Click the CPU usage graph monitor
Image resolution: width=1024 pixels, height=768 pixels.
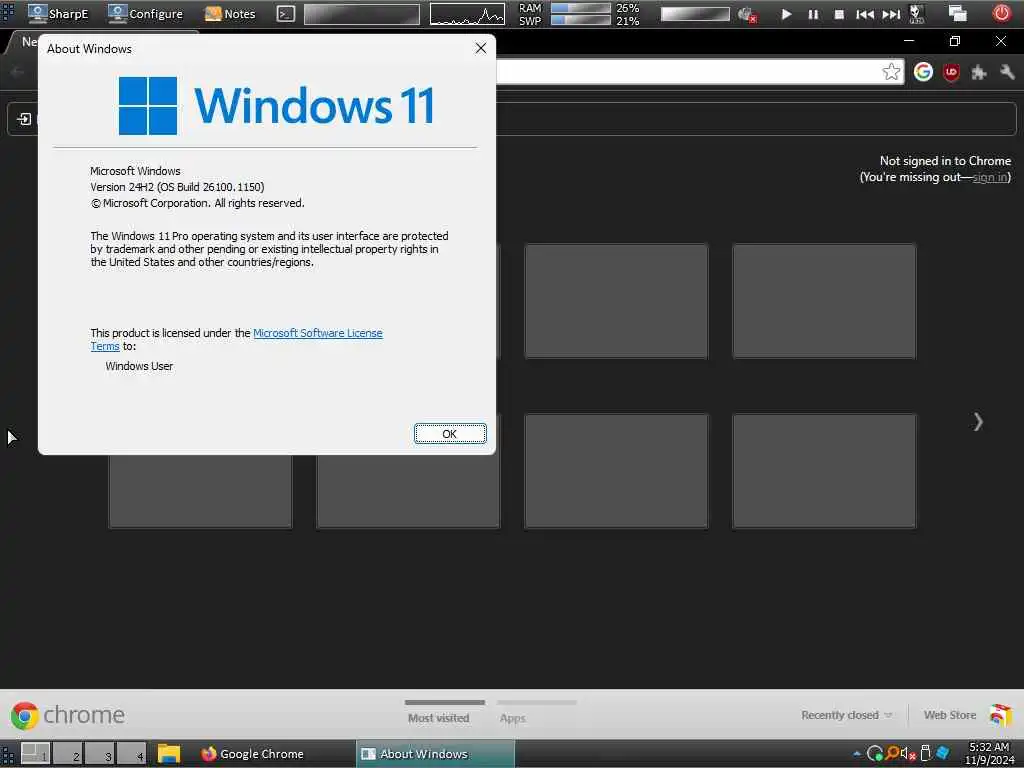tap(467, 14)
